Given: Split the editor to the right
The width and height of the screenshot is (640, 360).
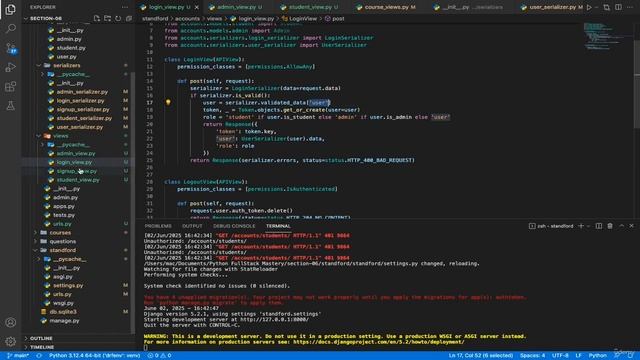Looking at the screenshot, I should (x=618, y=7).
